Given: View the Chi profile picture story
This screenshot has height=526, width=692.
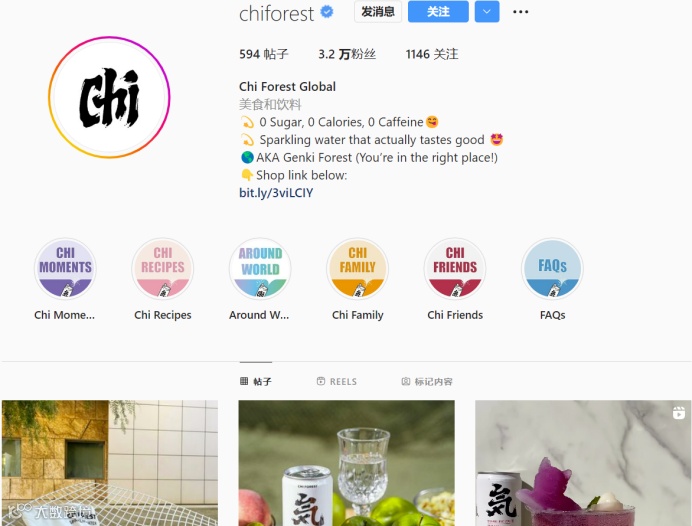Looking at the screenshot, I should coord(109,97).
